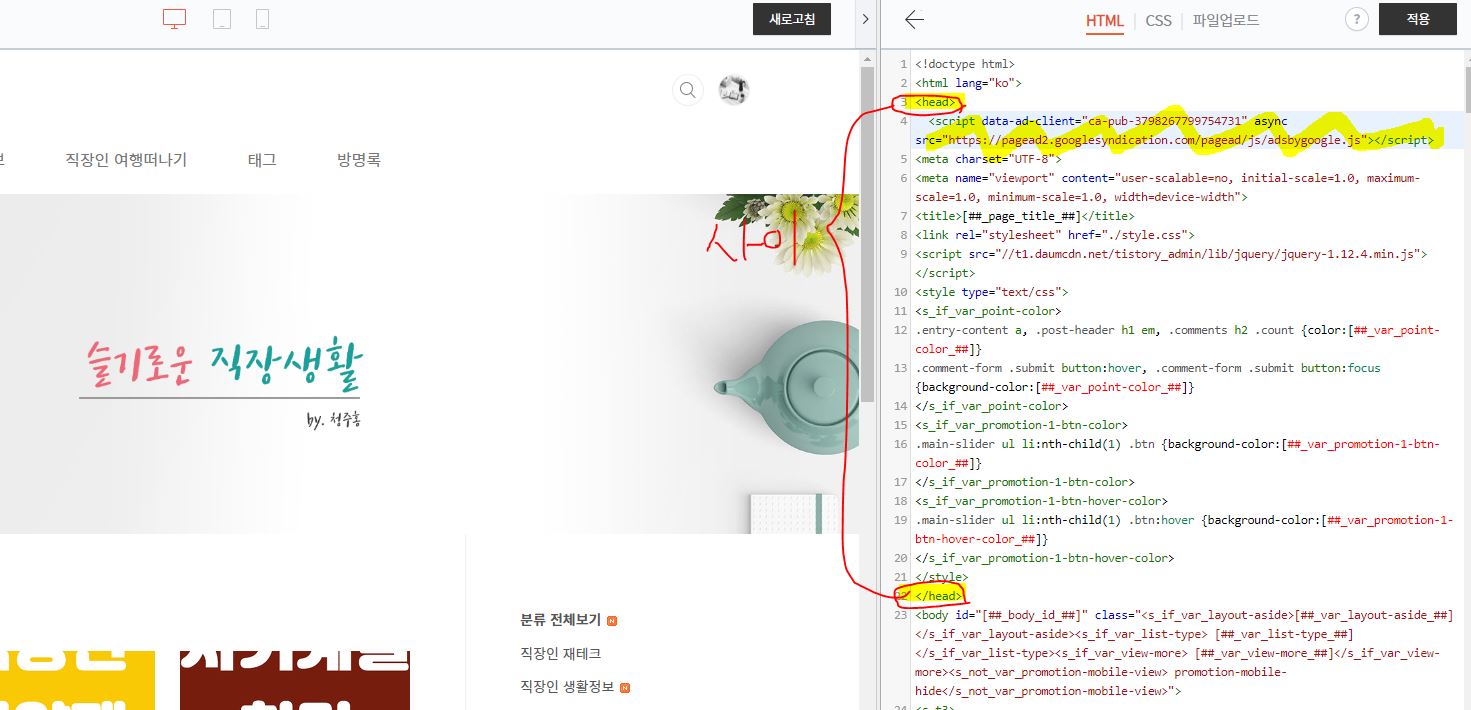Click the <style type="text/css"> line
The height and width of the screenshot is (710, 1471).
991,292
